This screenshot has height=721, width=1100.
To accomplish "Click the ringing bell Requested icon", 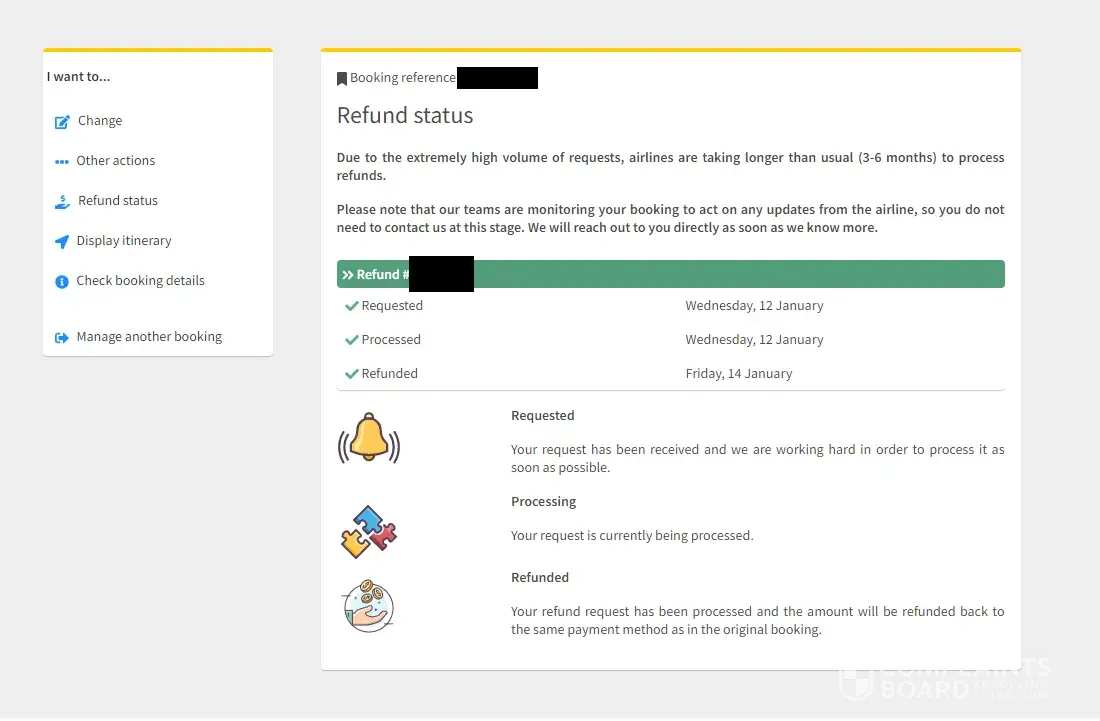I will [x=369, y=439].
